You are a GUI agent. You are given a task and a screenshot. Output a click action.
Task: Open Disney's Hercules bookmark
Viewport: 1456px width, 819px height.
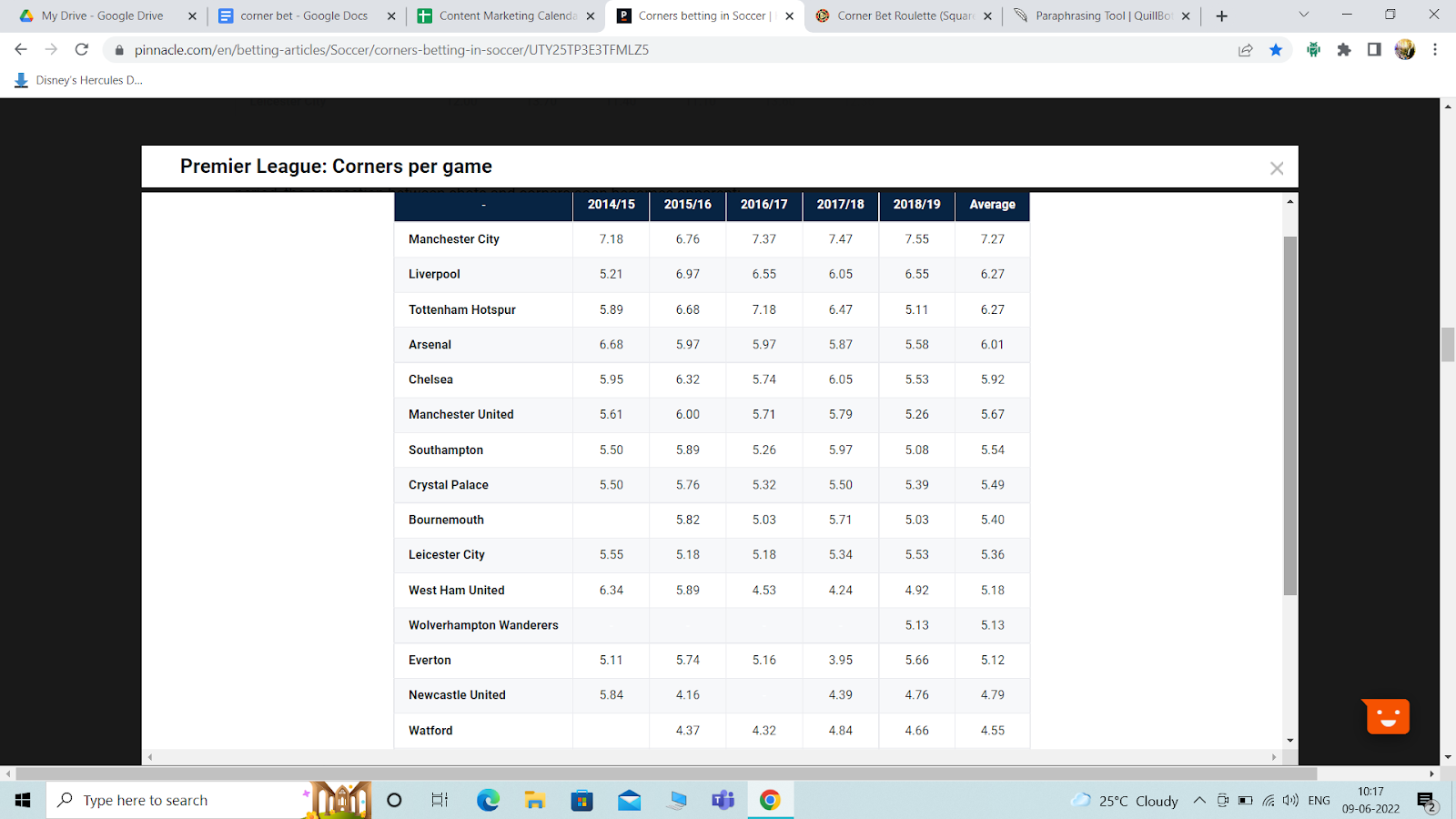pyautogui.click(x=78, y=80)
